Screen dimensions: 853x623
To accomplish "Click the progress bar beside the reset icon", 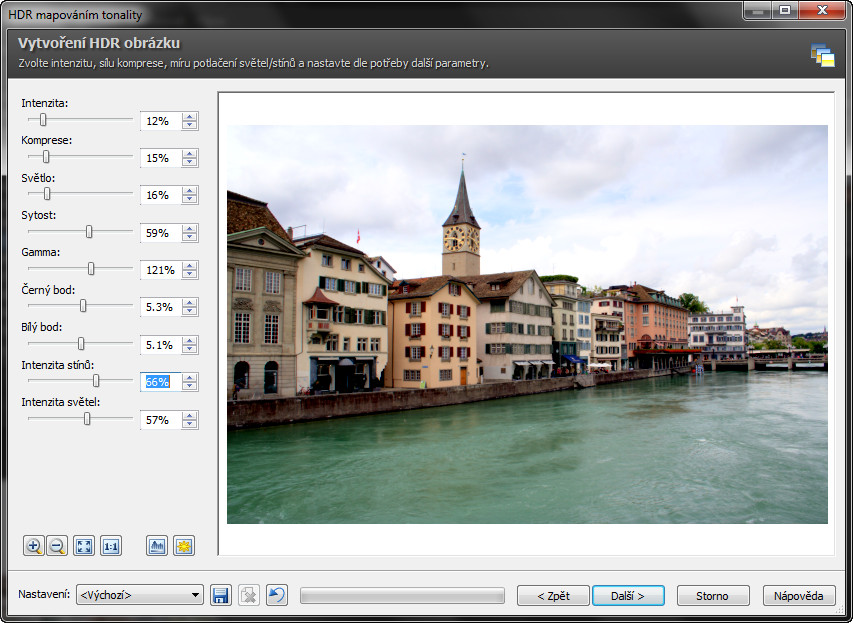I will click(x=403, y=595).
